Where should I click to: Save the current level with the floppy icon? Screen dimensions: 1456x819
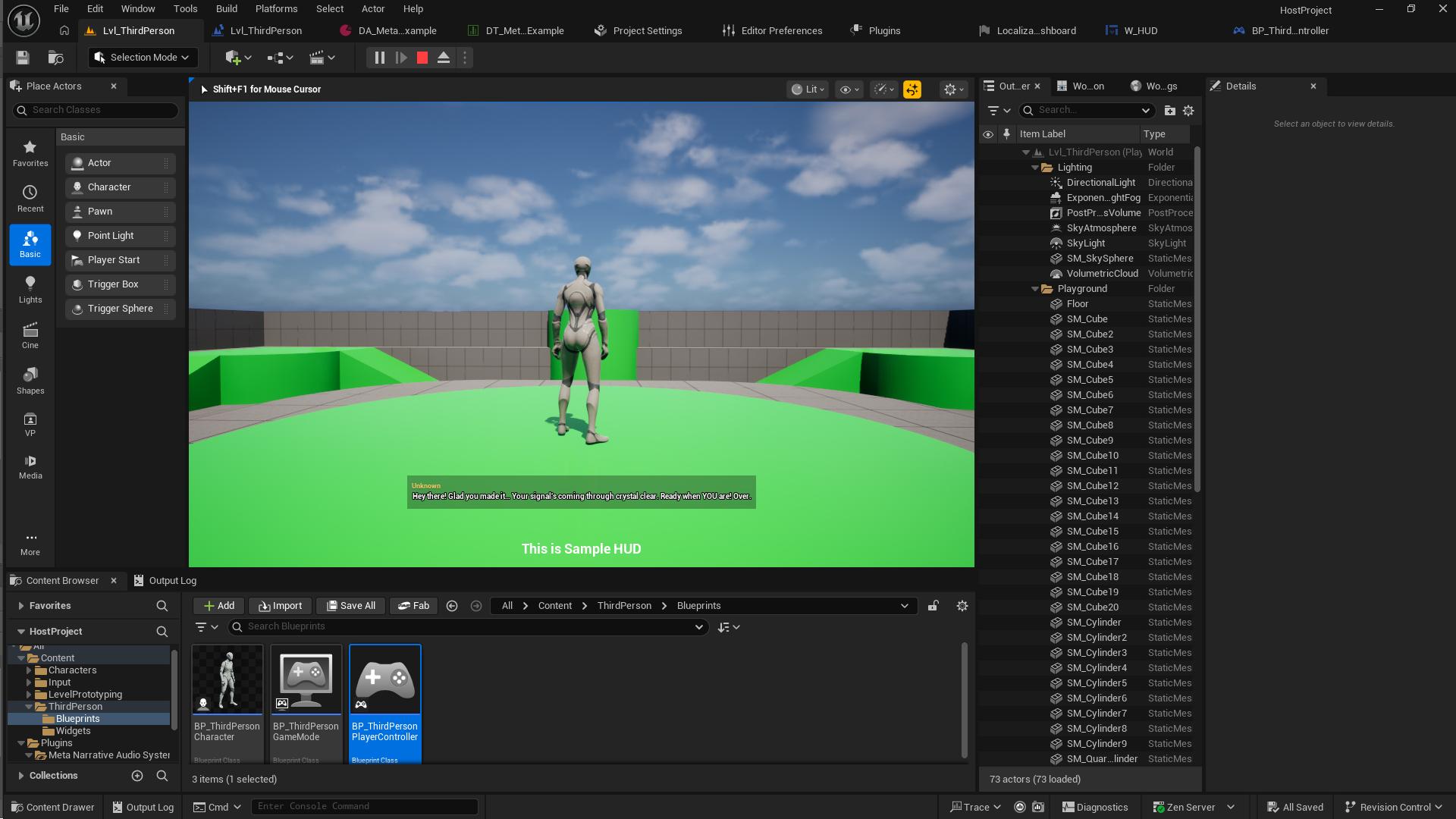(x=22, y=57)
